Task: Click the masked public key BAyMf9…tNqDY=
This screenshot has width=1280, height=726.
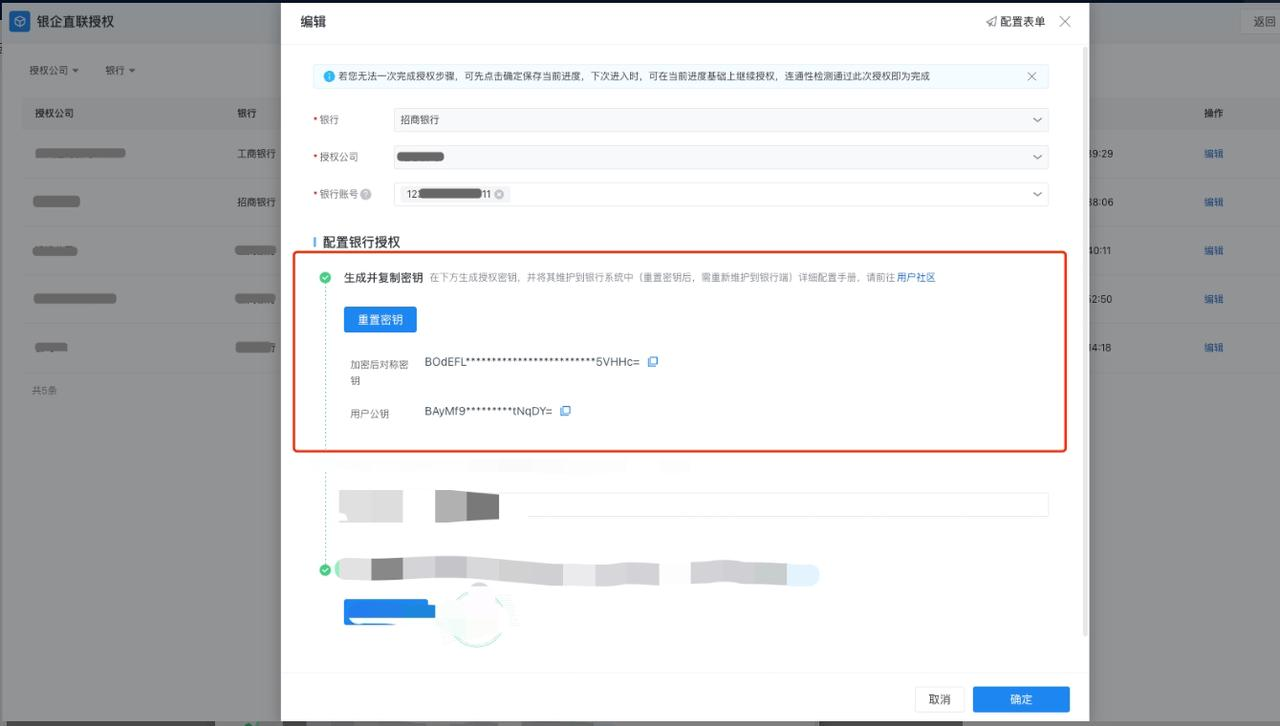Action: point(488,411)
